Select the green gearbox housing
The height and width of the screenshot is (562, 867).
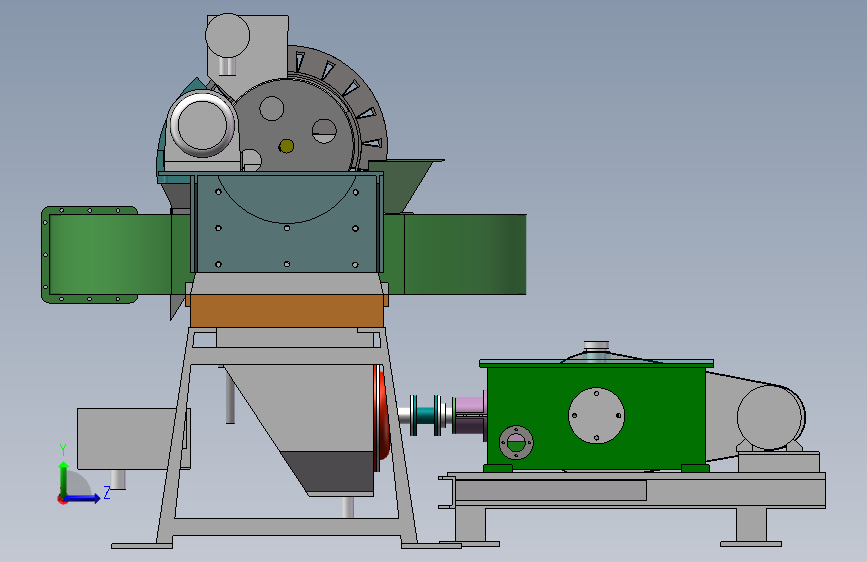[596, 418]
